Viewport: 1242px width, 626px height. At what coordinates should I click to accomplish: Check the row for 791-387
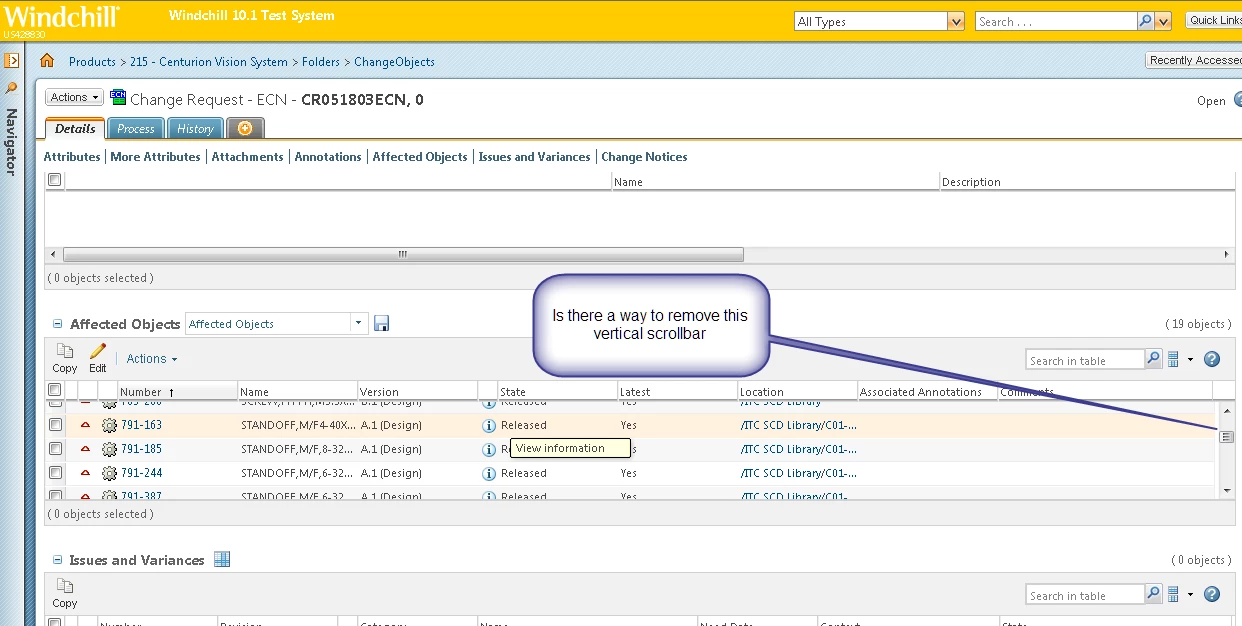(x=55, y=494)
